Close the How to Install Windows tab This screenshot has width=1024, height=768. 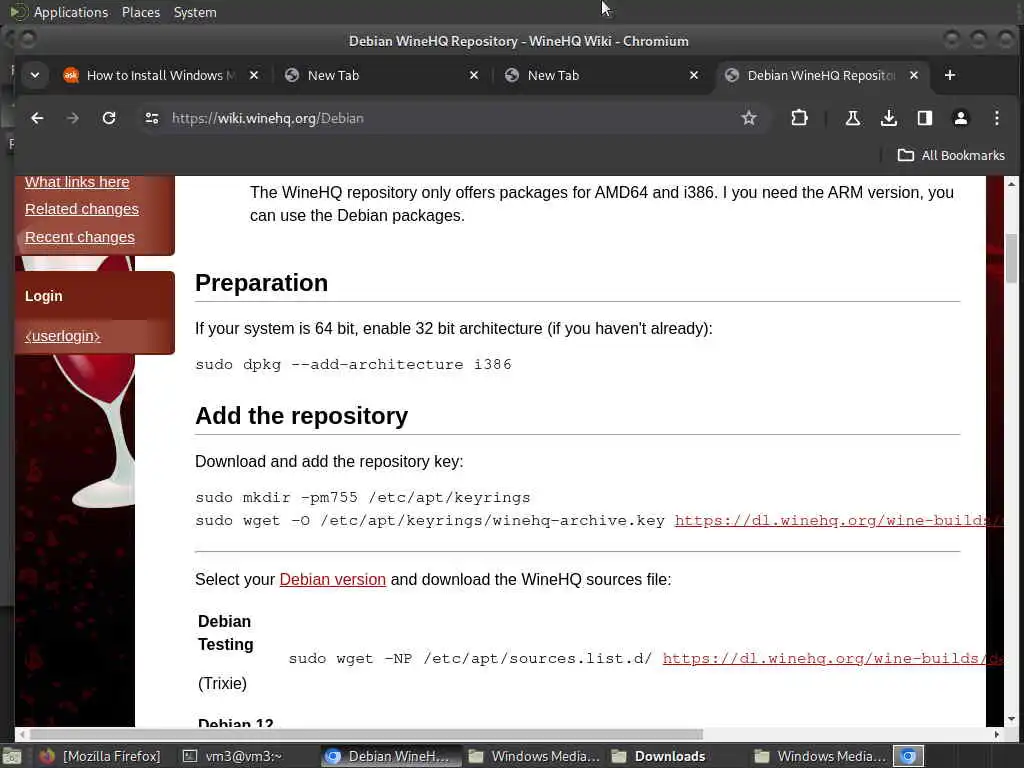click(254, 75)
